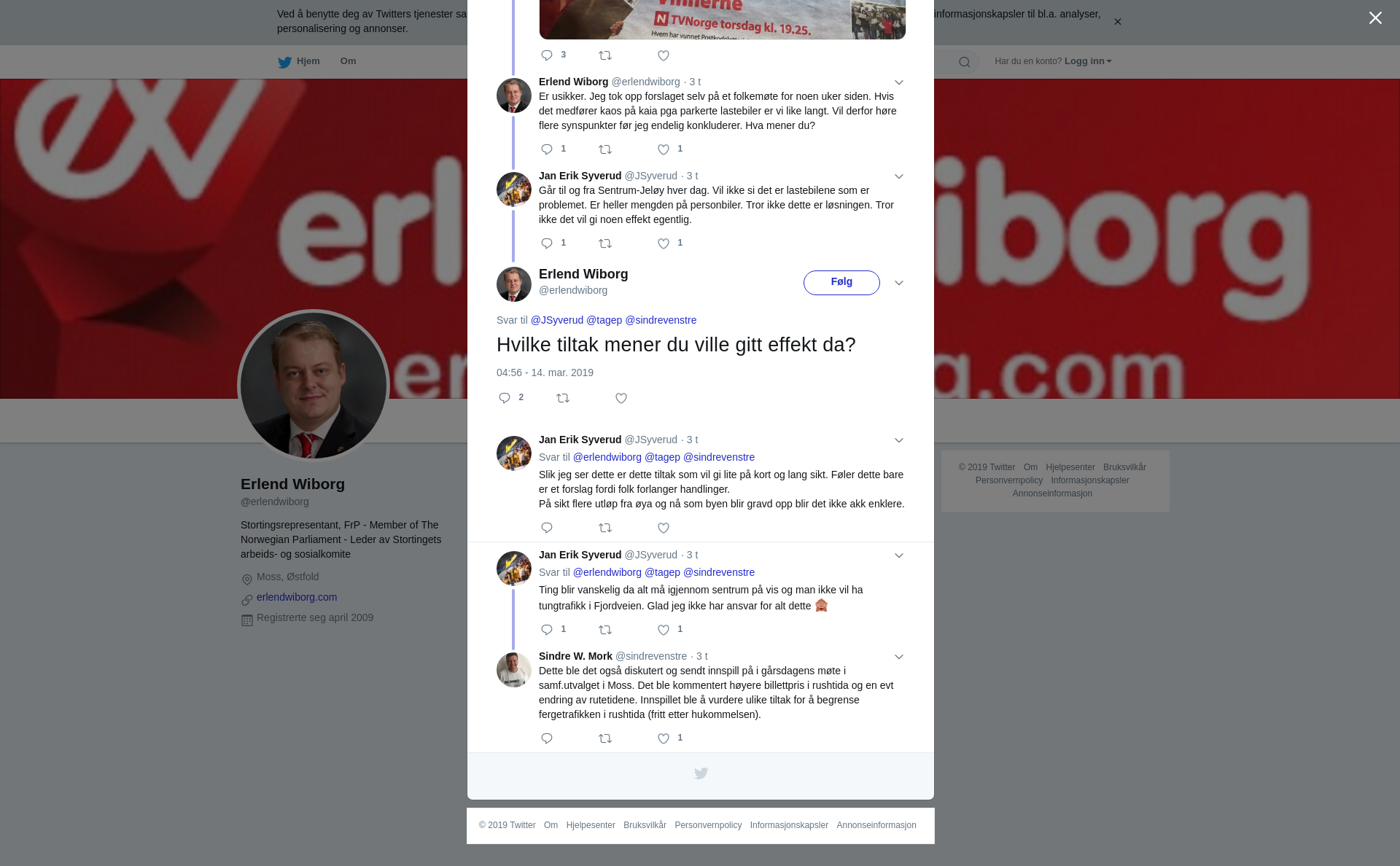Open the Logg inn dropdown
Screen dimensions: 1400x866
click(1088, 61)
